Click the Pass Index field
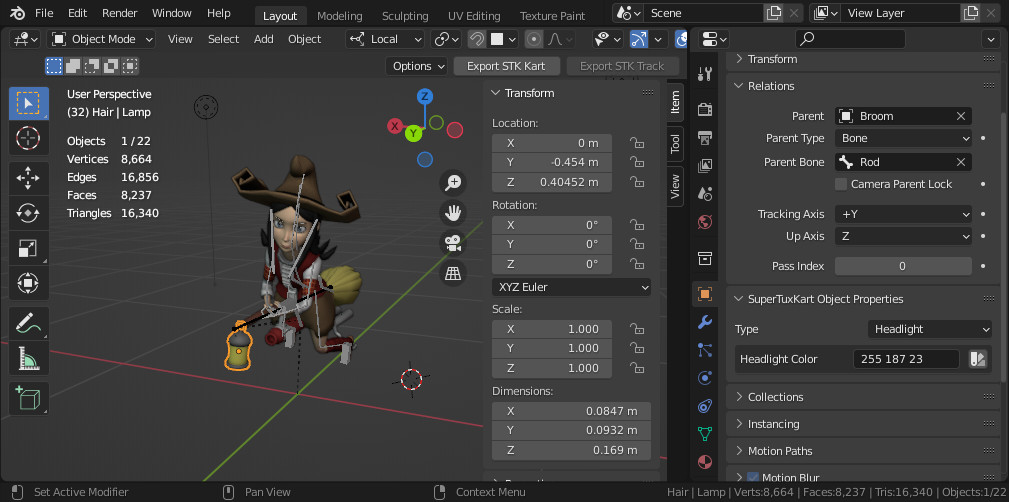The image size is (1009, 502). pos(903,266)
